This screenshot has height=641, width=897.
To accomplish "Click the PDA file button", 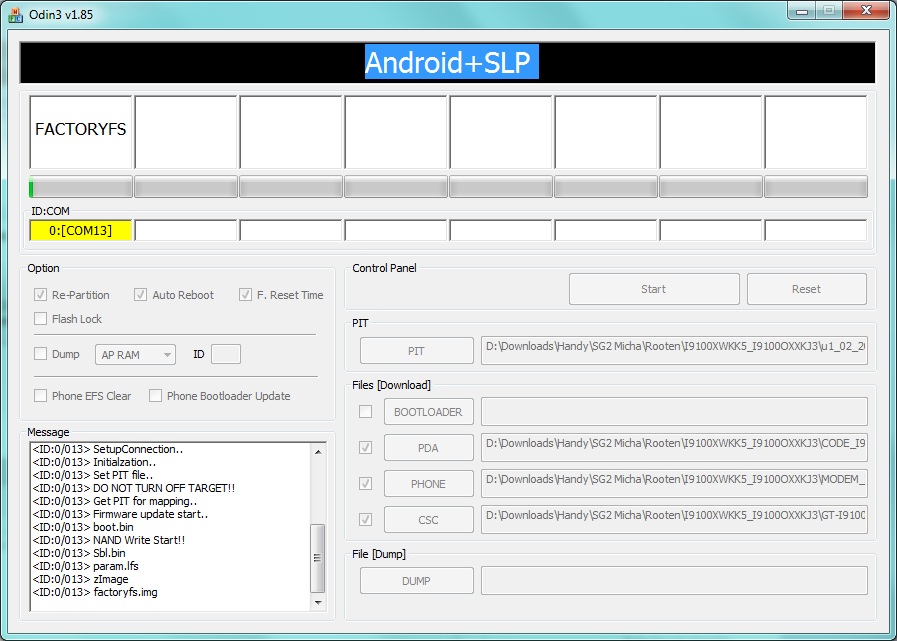I will click(x=428, y=448).
